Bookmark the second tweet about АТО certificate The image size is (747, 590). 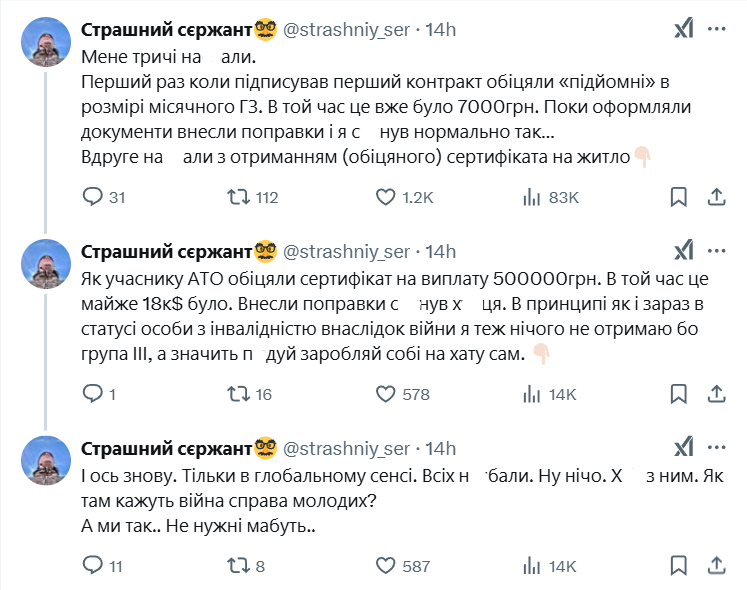click(x=678, y=394)
